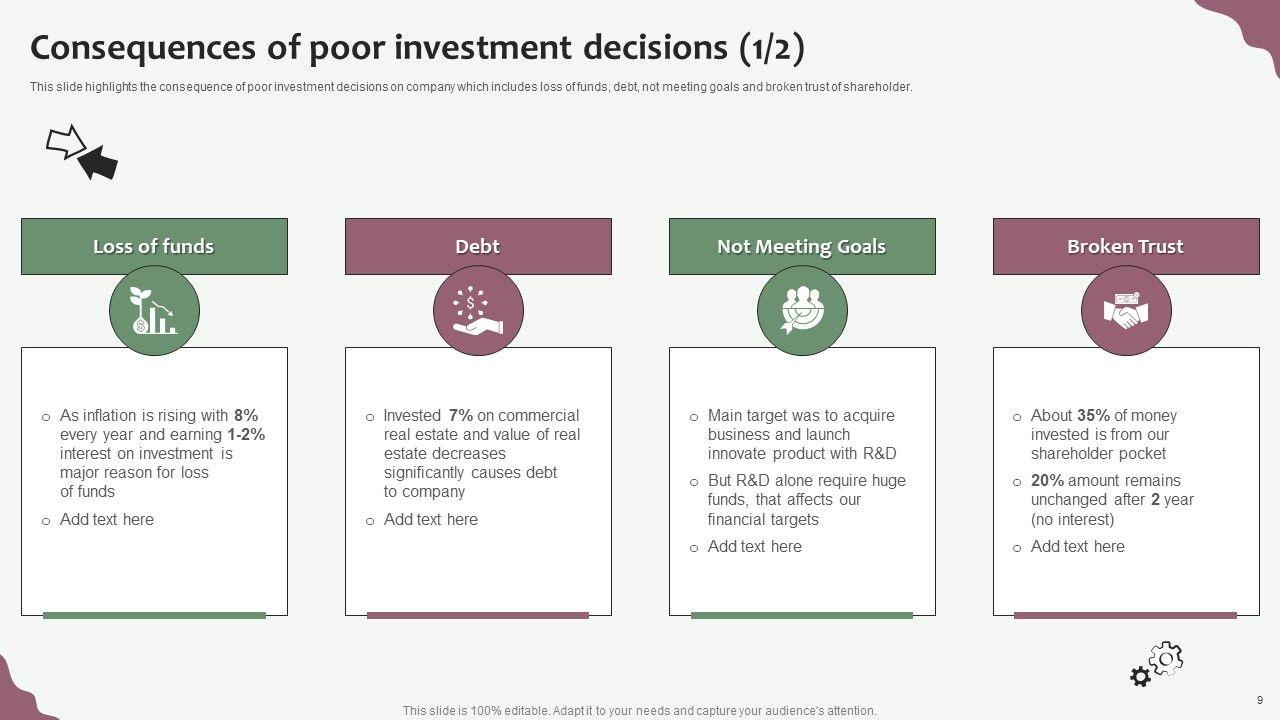Click 'Add text here' in the Debt card
This screenshot has height=720, width=1280.
coord(431,519)
